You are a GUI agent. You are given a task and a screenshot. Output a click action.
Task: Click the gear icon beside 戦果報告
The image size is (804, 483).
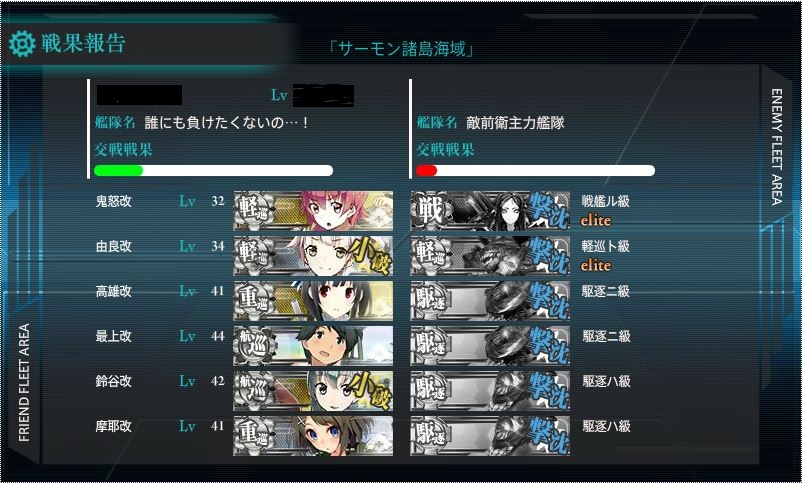(22, 44)
